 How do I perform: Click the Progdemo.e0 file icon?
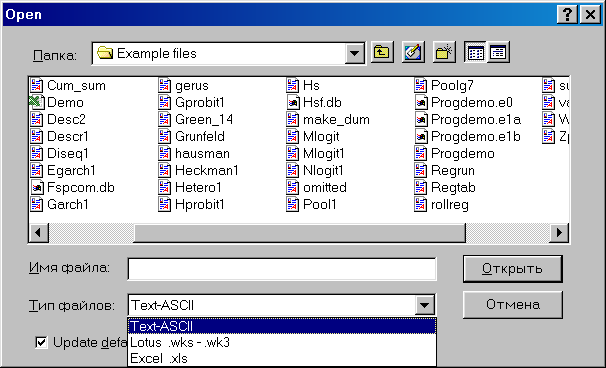[421, 102]
